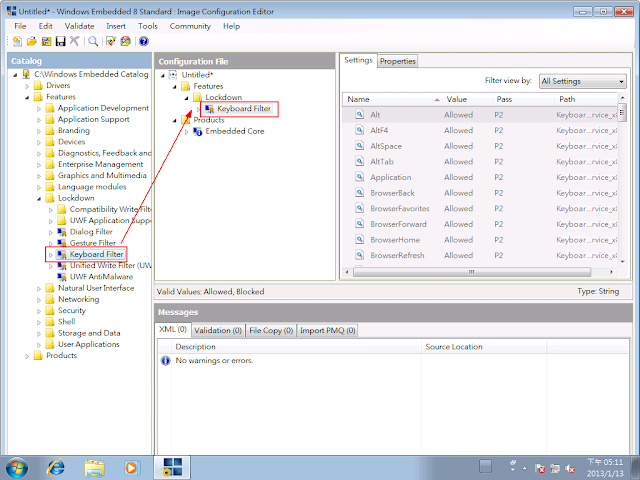Create a new configuration file via toolbar
Screen dimensions: 640x480
(x=17, y=41)
